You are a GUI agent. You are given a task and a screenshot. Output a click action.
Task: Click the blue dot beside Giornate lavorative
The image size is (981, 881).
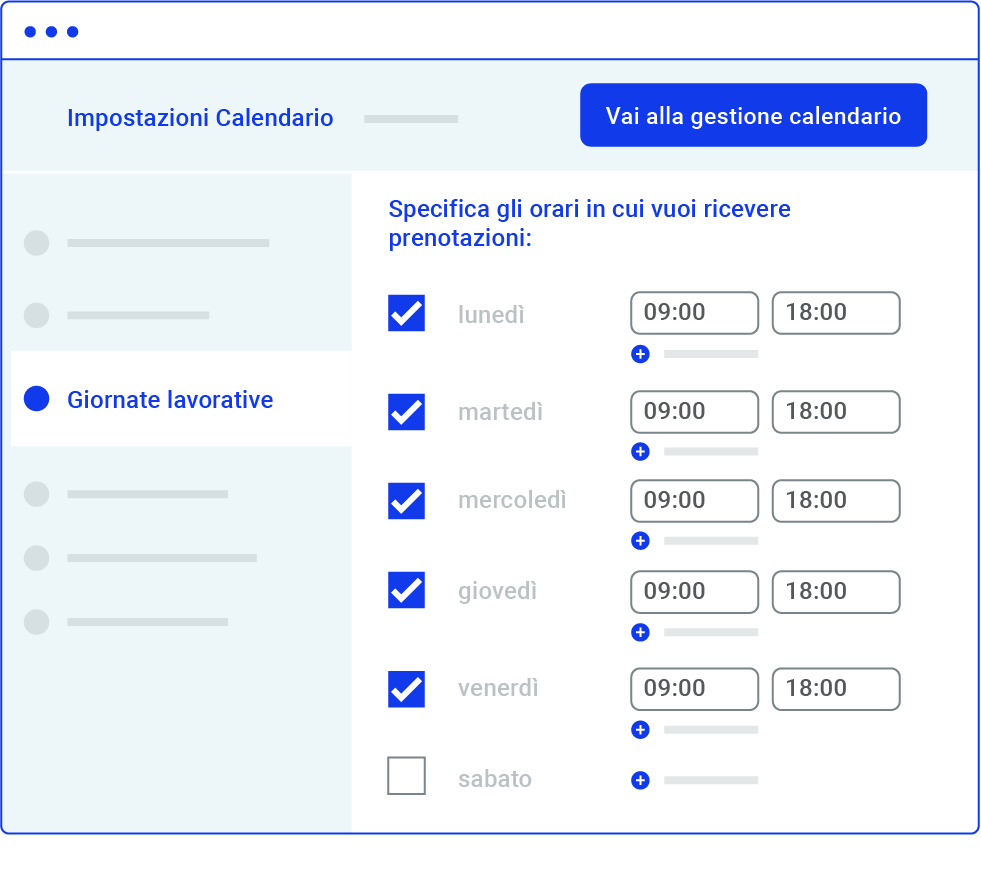[36, 399]
